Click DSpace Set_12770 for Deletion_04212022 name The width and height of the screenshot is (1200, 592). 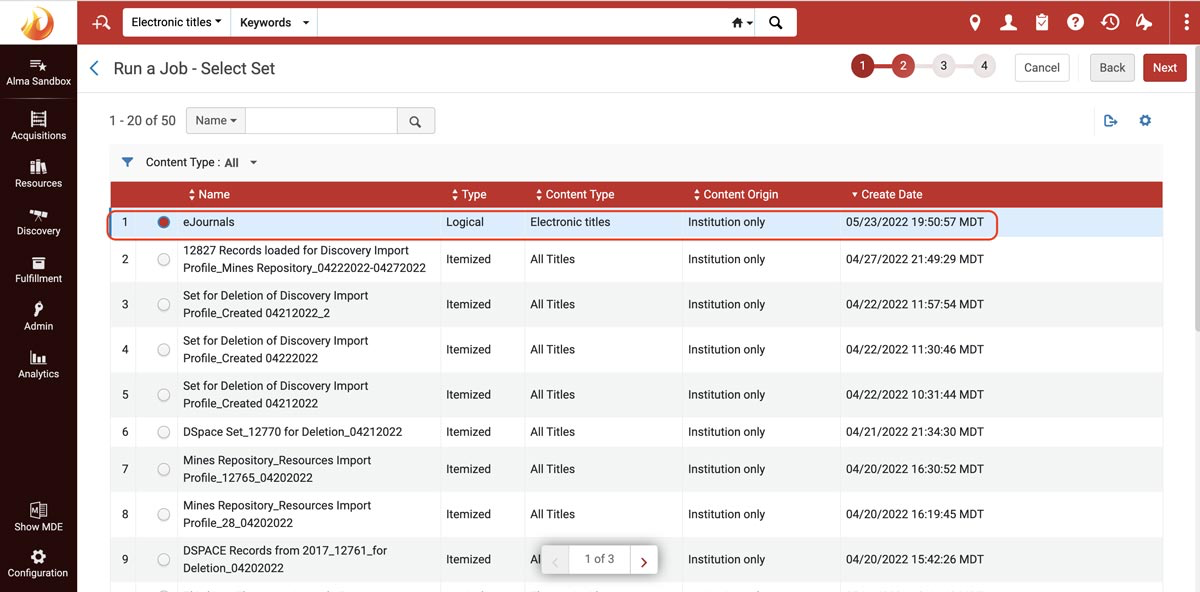click(x=292, y=432)
